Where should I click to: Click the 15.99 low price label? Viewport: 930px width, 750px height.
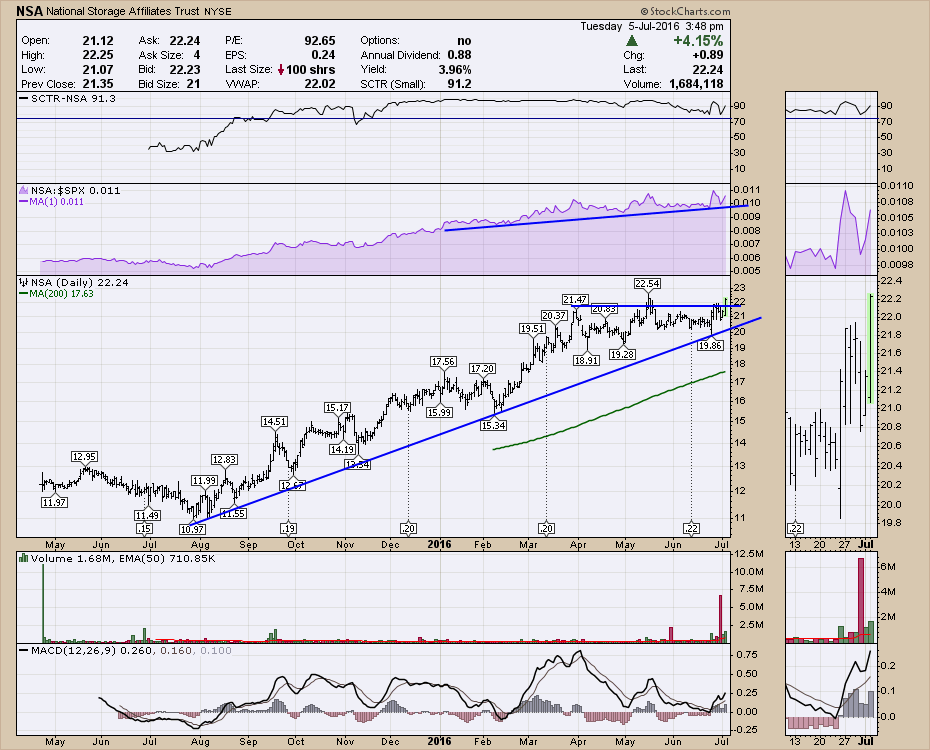[x=439, y=412]
